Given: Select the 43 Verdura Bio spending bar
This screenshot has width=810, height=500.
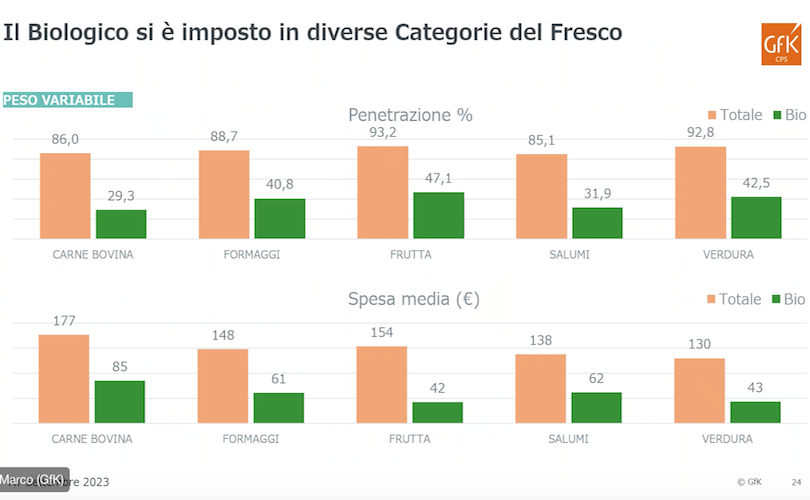Looking at the screenshot, I should point(755,412).
